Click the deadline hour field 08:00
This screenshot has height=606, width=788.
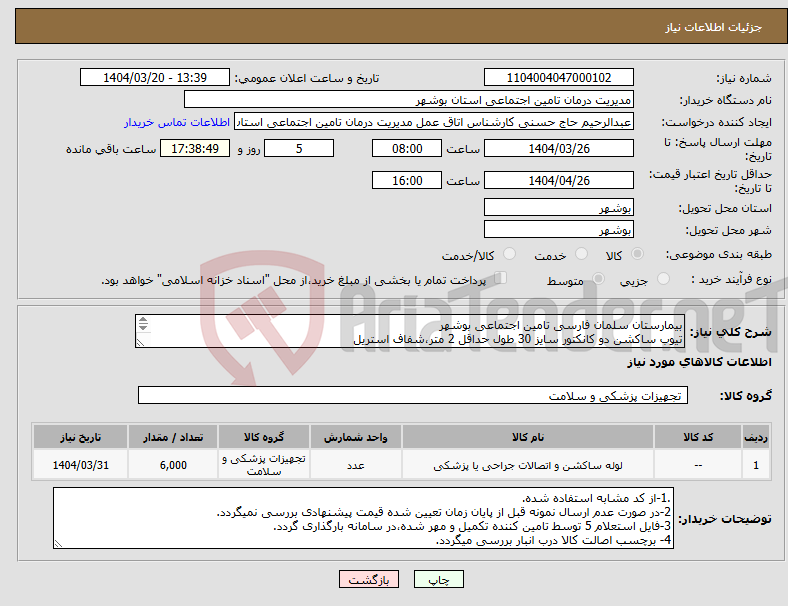tap(407, 148)
